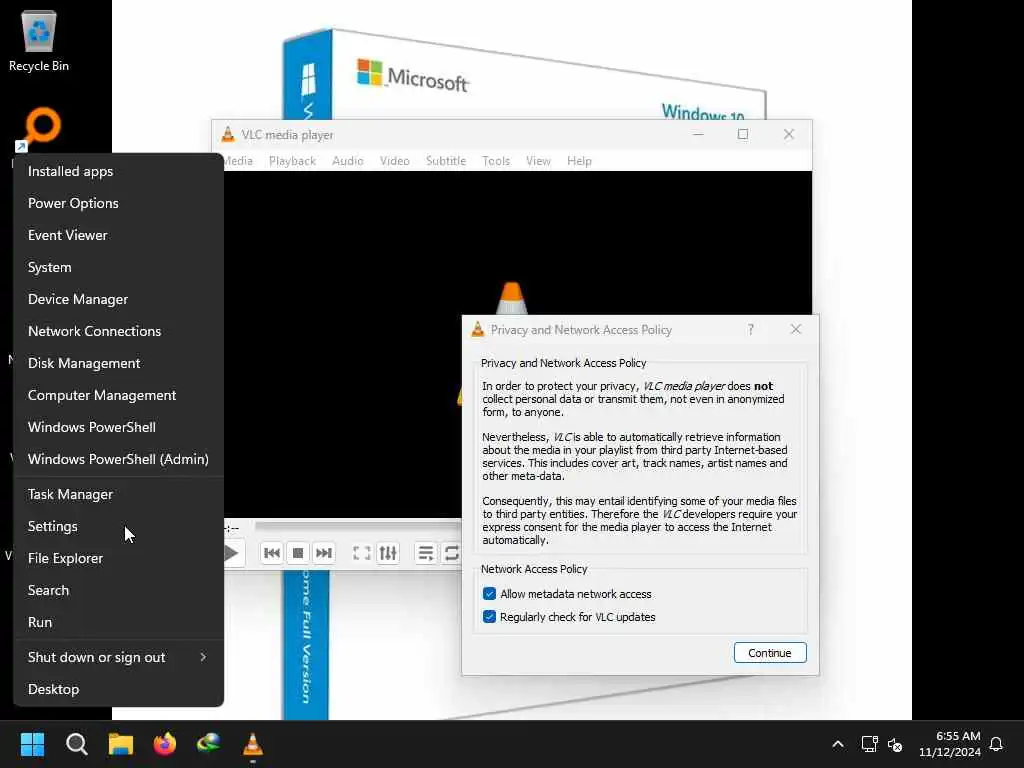The height and width of the screenshot is (768, 1024).
Task: Click the taskbar Search magnifier icon
Action: [x=76, y=744]
